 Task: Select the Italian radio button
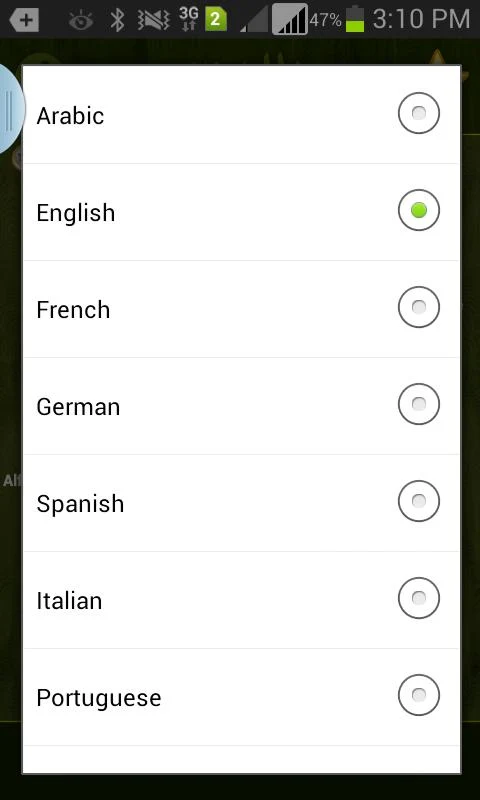(x=419, y=598)
